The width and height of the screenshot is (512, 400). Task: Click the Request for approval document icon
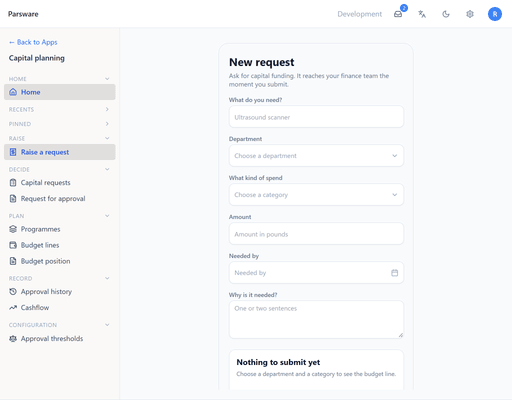point(13,199)
